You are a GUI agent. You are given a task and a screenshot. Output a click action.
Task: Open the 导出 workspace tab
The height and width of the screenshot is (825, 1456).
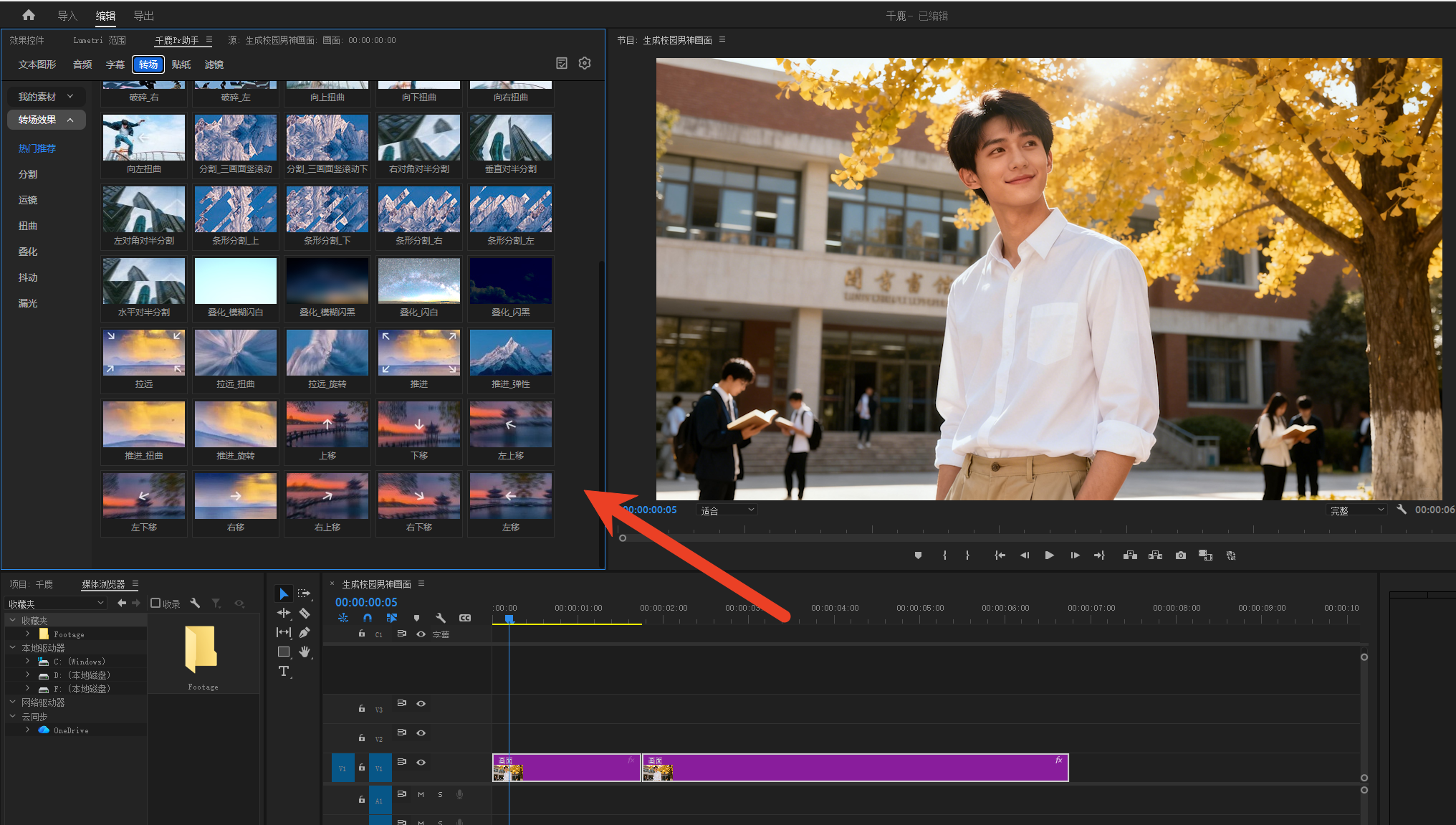point(144,15)
